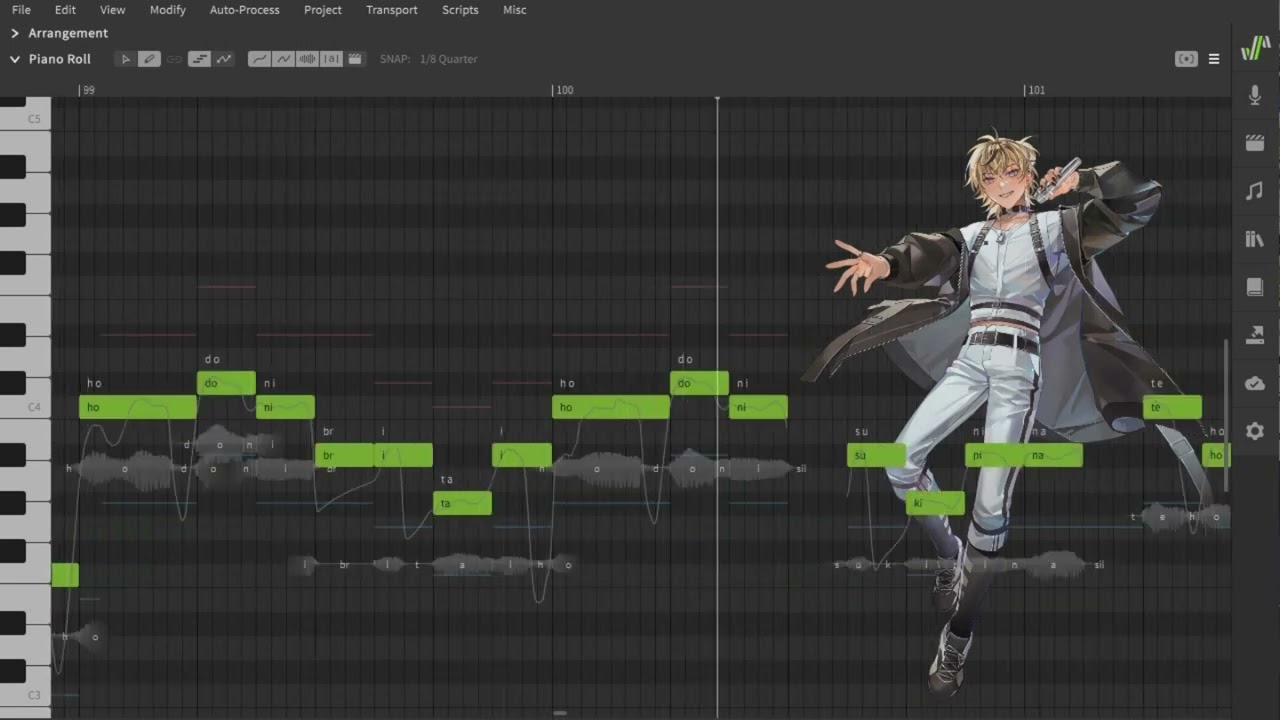Toggle the wavy pitch deviation display icon

coord(283,59)
